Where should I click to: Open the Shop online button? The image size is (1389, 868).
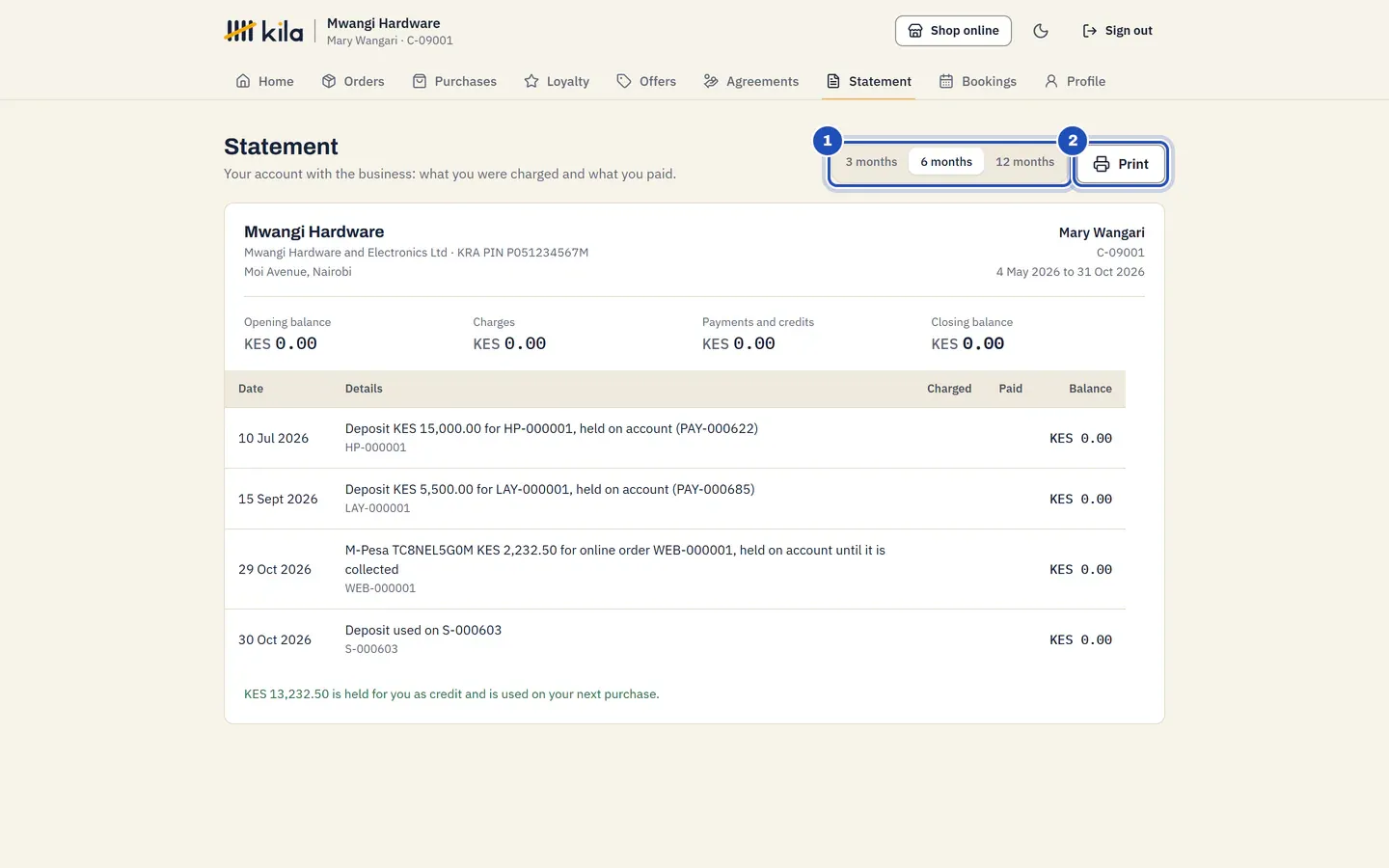953,31
